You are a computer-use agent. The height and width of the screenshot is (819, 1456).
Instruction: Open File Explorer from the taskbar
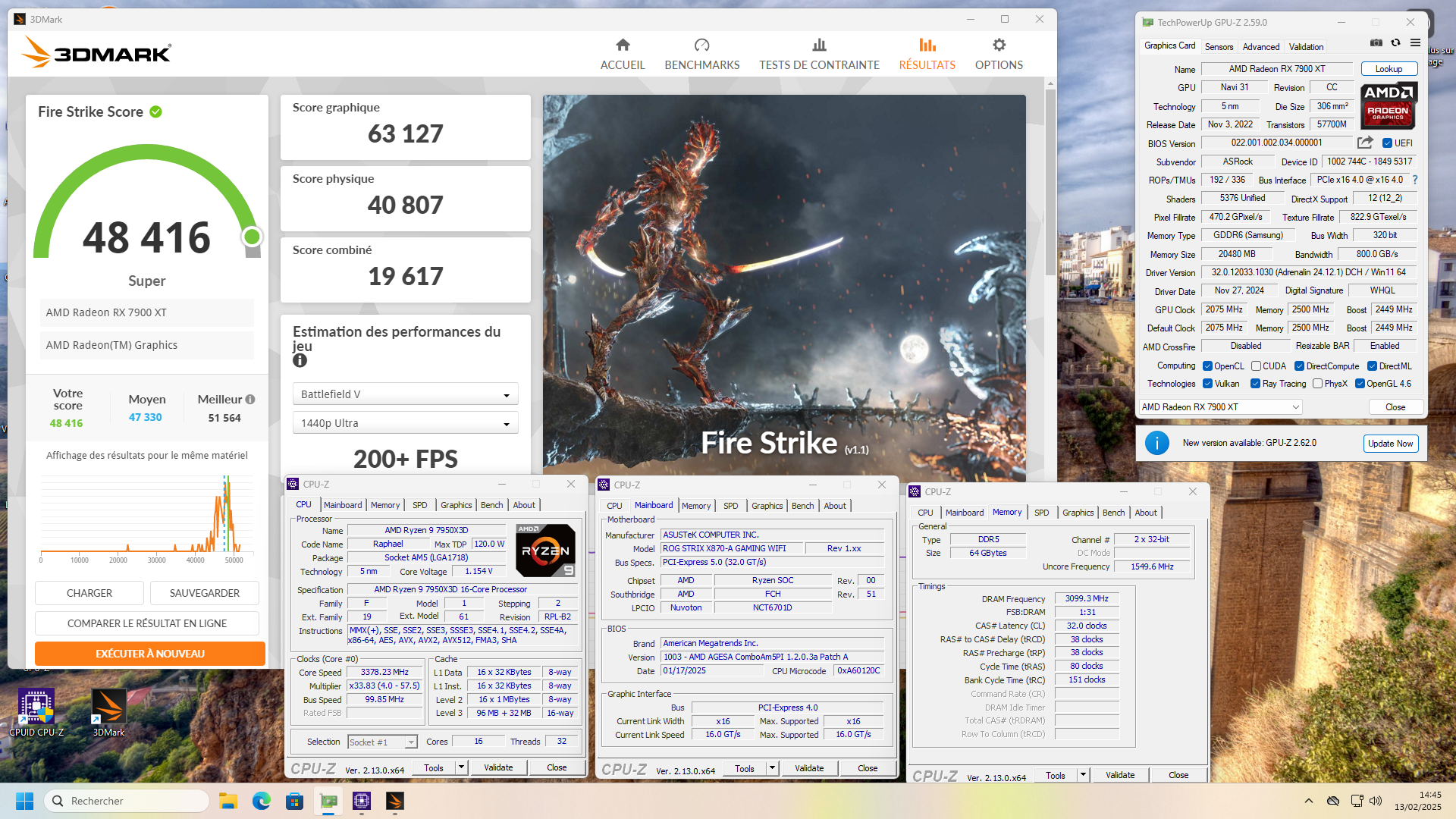click(228, 801)
